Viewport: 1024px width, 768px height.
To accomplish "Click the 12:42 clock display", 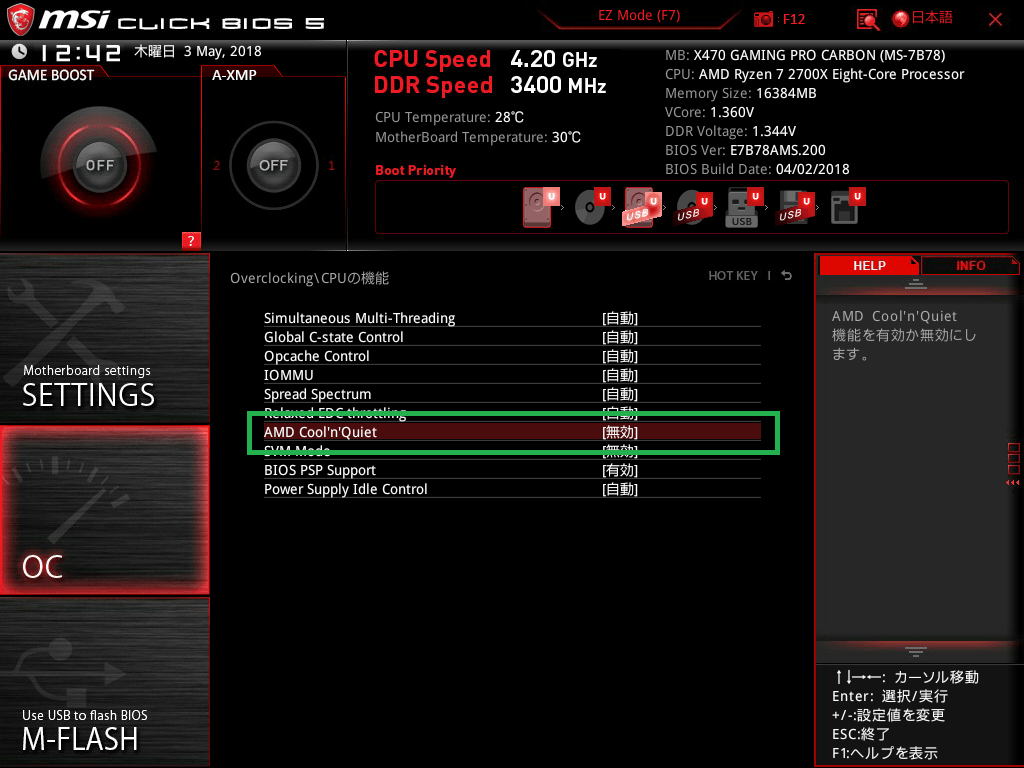I will (x=80, y=52).
